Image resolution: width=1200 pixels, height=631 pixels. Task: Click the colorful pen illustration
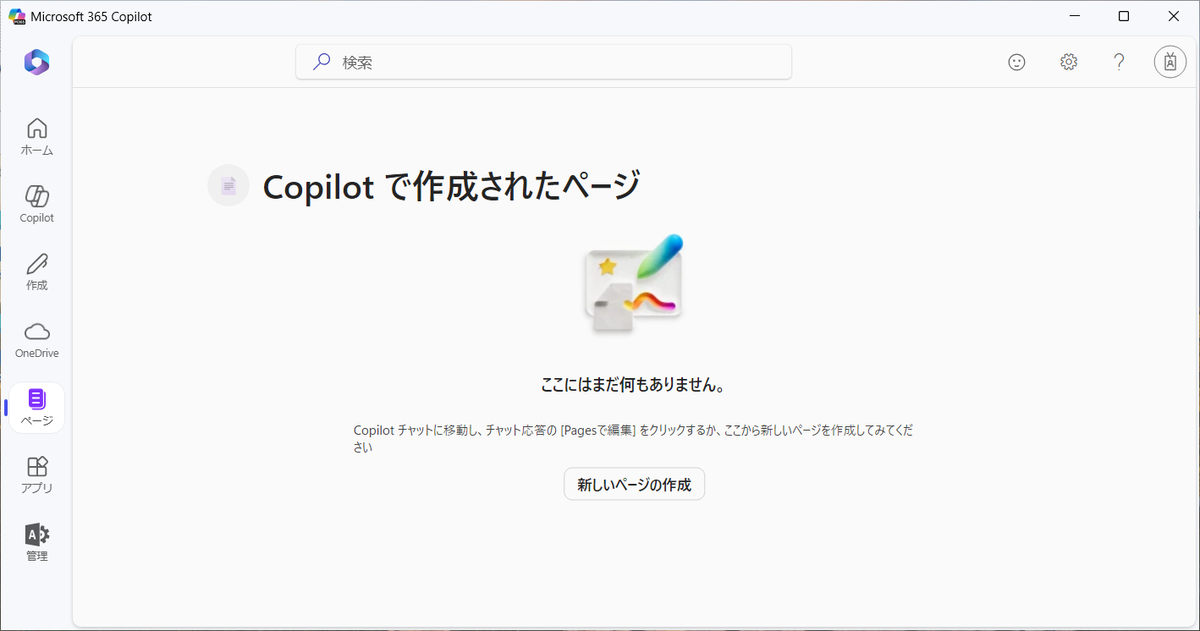[x=634, y=283]
